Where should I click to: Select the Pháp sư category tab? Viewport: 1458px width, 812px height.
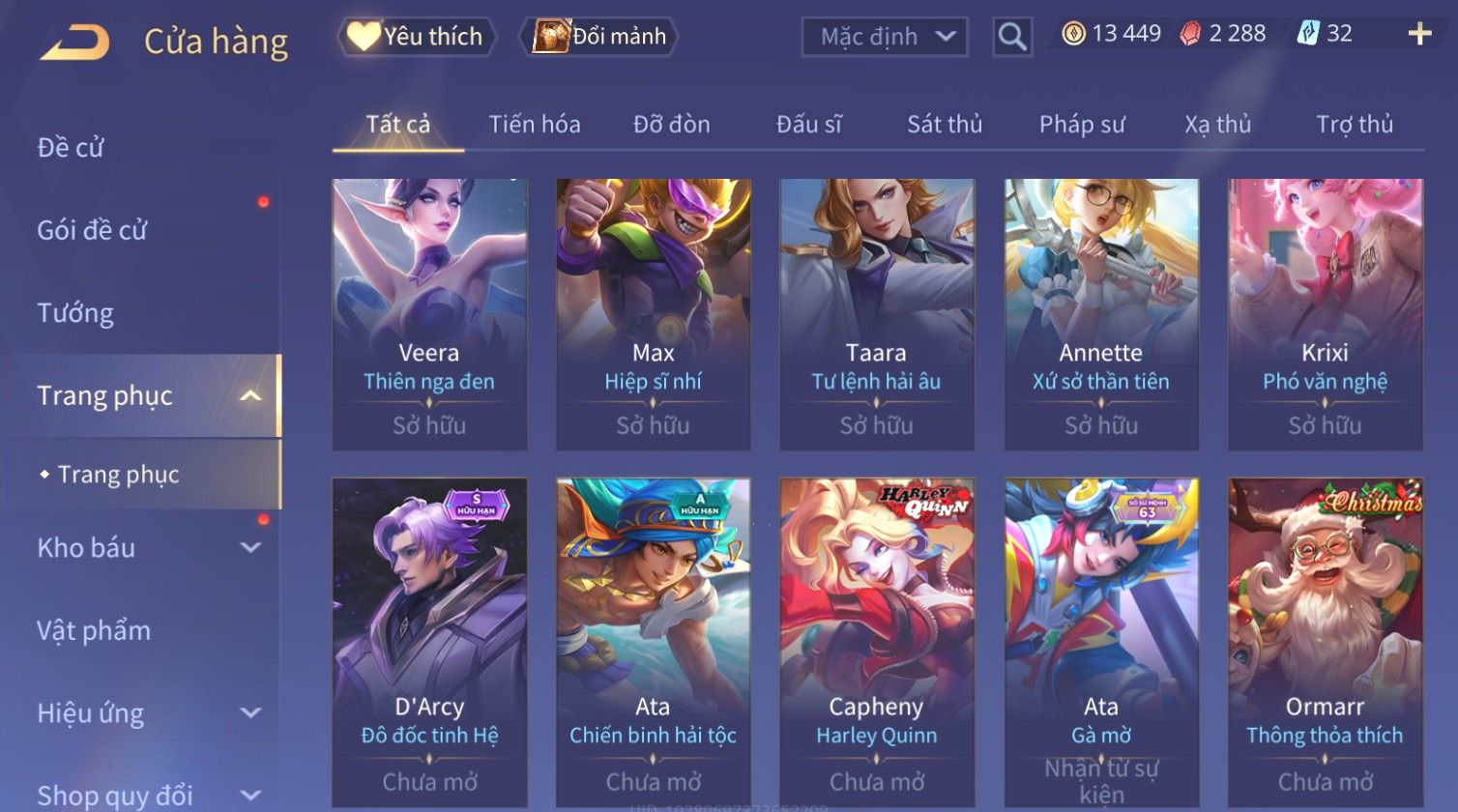[x=1082, y=124]
